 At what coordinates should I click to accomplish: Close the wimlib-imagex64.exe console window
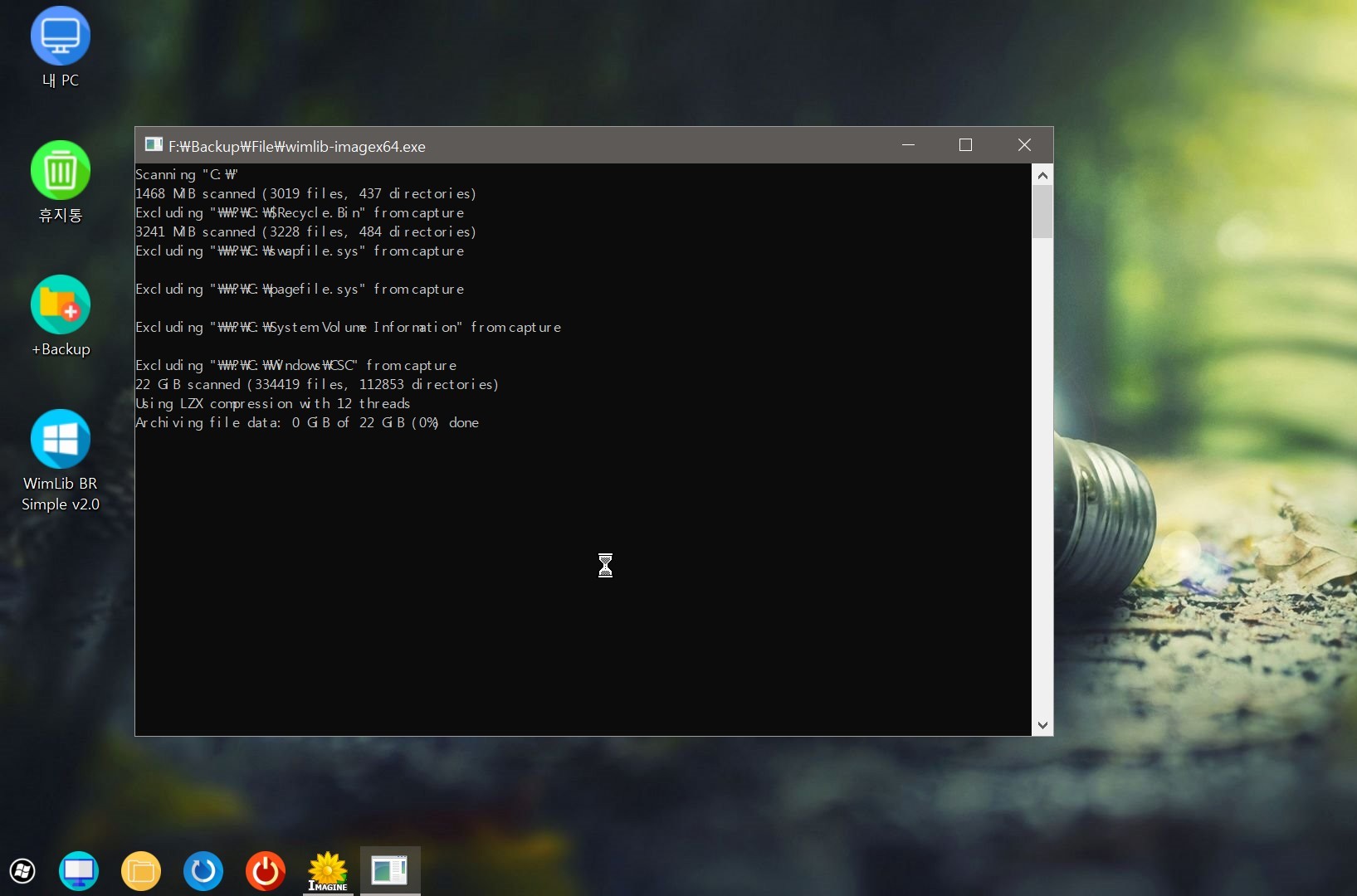(1024, 145)
